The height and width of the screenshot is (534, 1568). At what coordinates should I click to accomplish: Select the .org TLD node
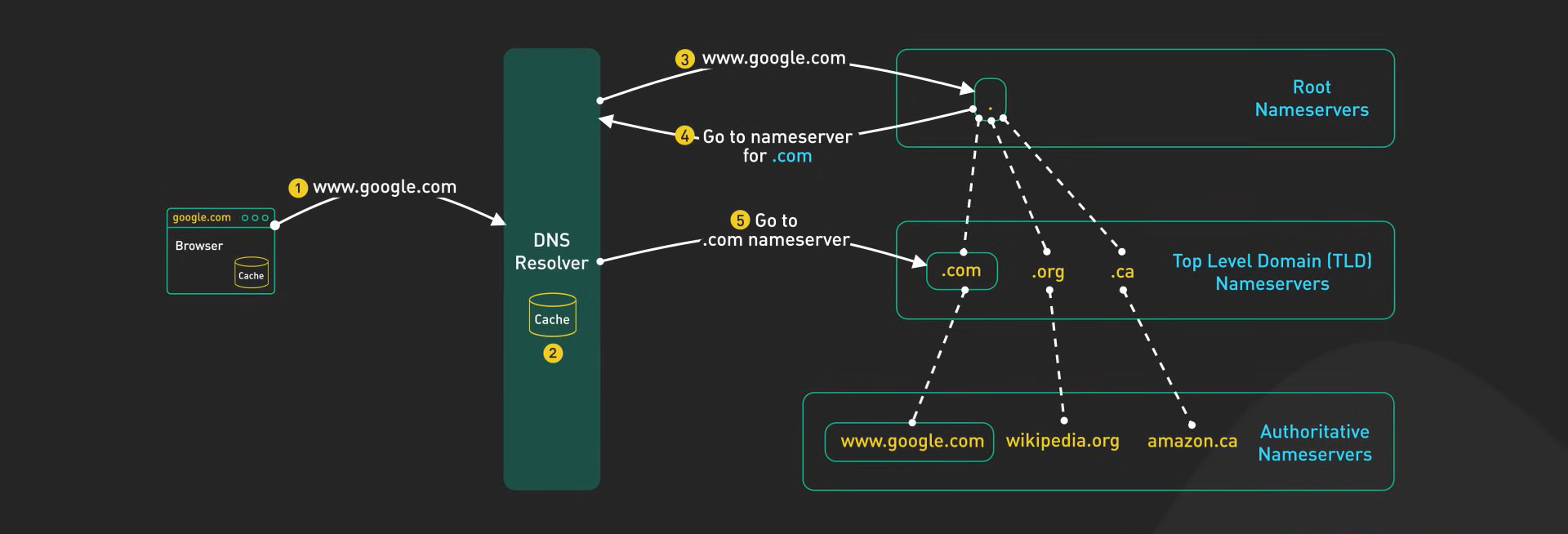tap(1048, 272)
